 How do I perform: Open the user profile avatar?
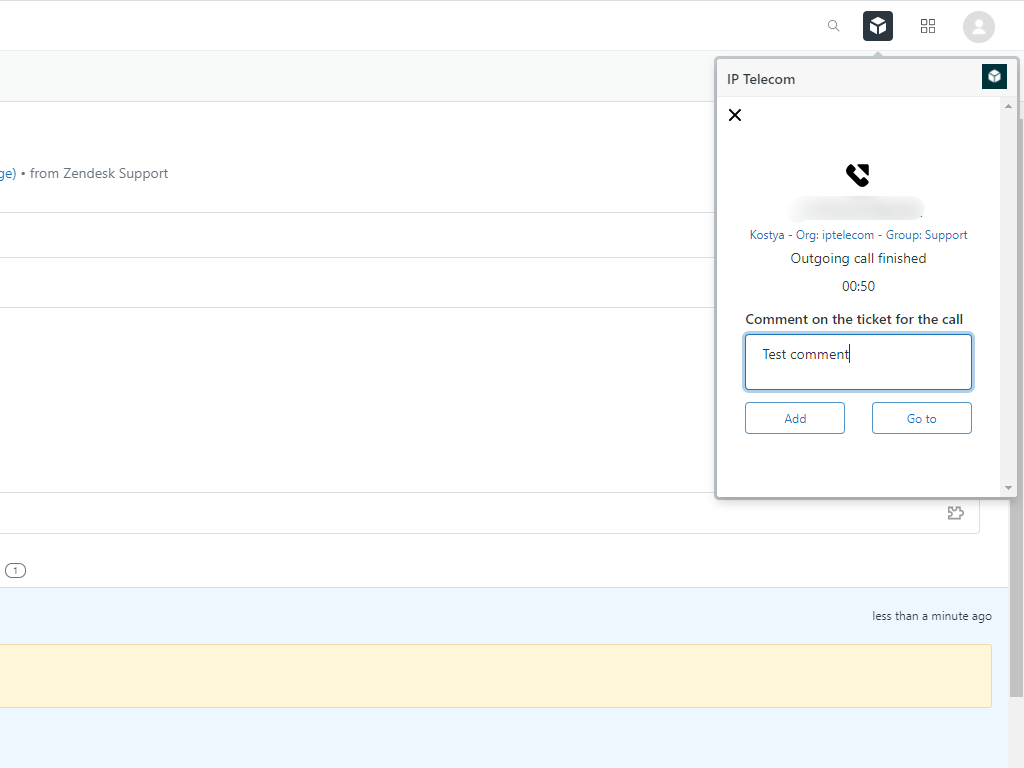tap(978, 27)
